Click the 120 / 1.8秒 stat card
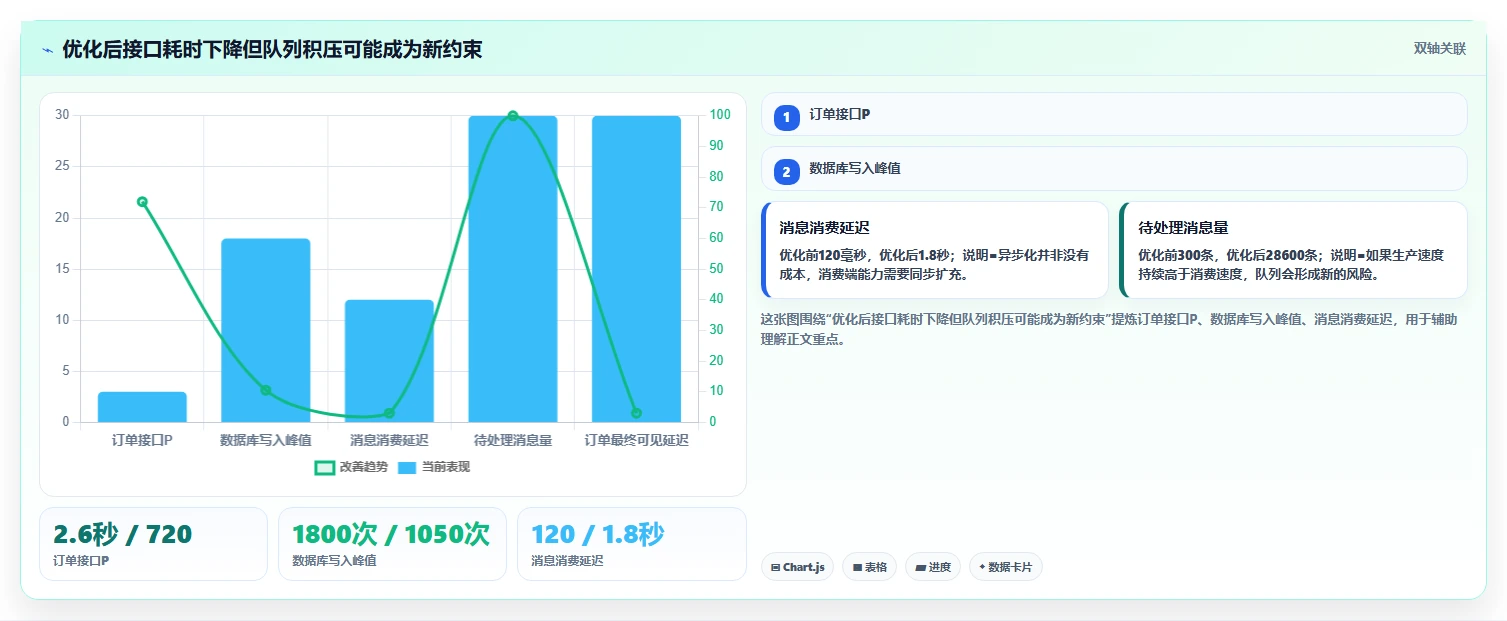This screenshot has width=1507, height=621. tap(632, 544)
